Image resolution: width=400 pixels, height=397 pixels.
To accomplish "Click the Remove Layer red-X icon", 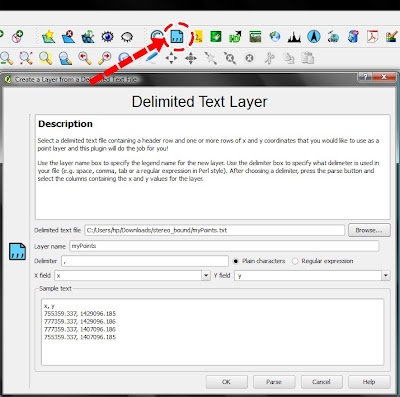I will pyautogui.click(x=68, y=36).
